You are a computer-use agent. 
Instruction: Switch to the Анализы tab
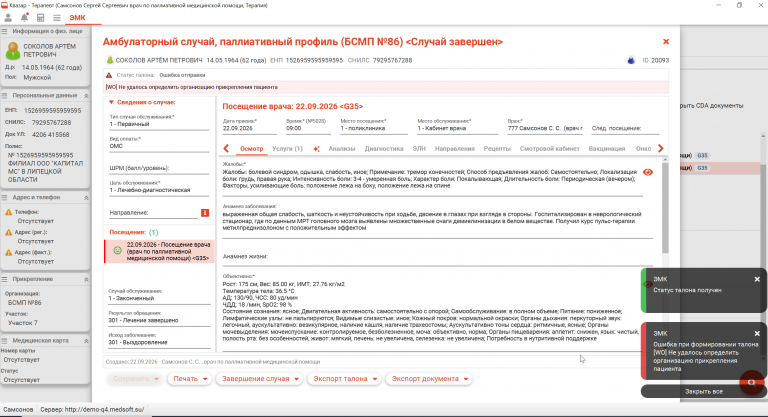342,148
